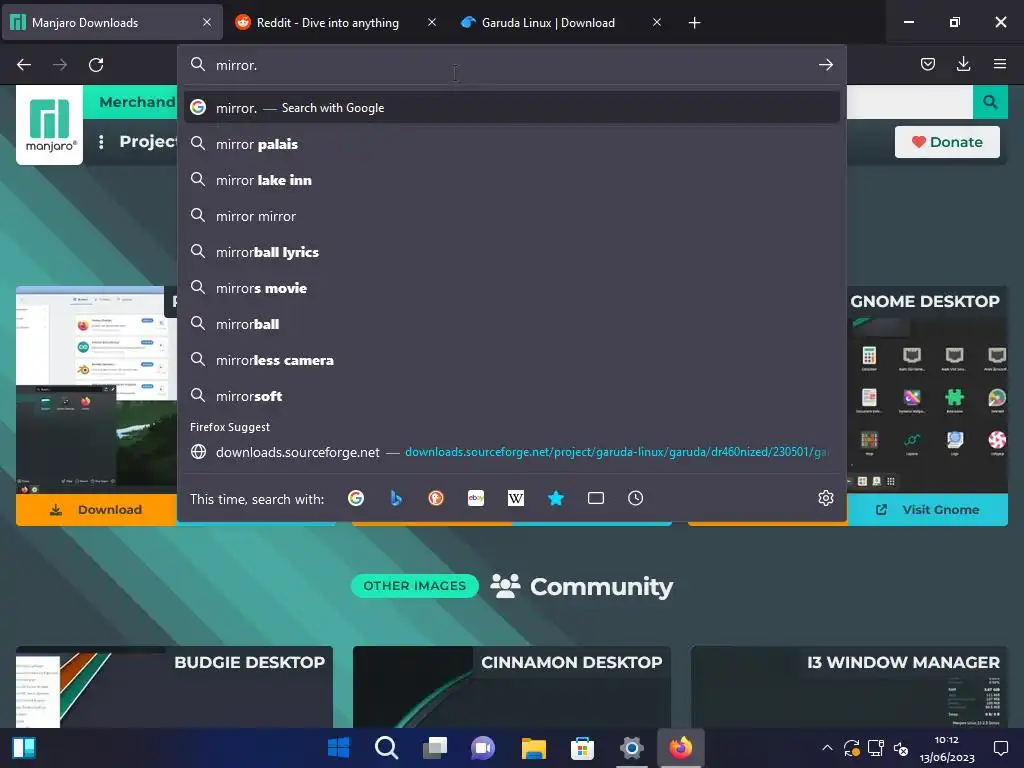Viewport: 1024px width, 768px height.
Task: Open the taskbar clock and date
Action: click(947, 748)
